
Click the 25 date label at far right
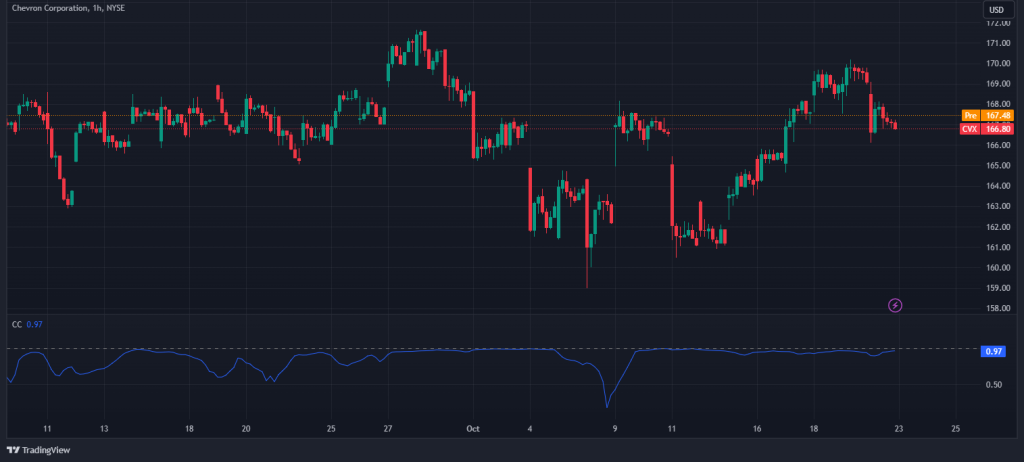pyautogui.click(x=956, y=429)
